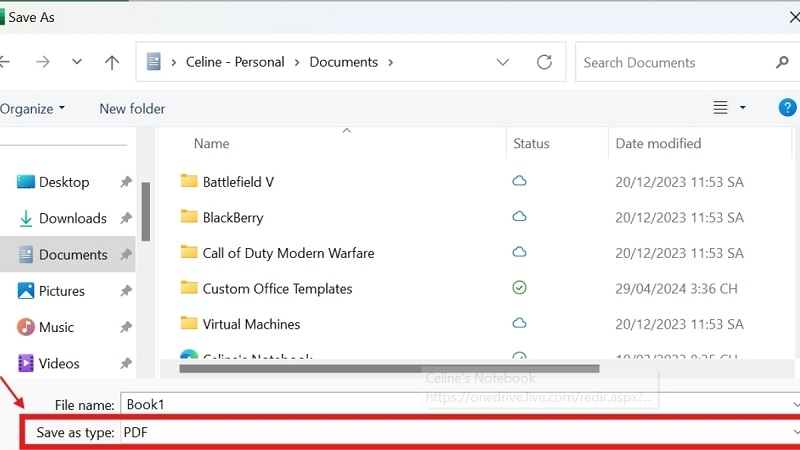The width and height of the screenshot is (800, 450).
Task: Click the search magnifier icon
Action: pyautogui.click(x=782, y=62)
